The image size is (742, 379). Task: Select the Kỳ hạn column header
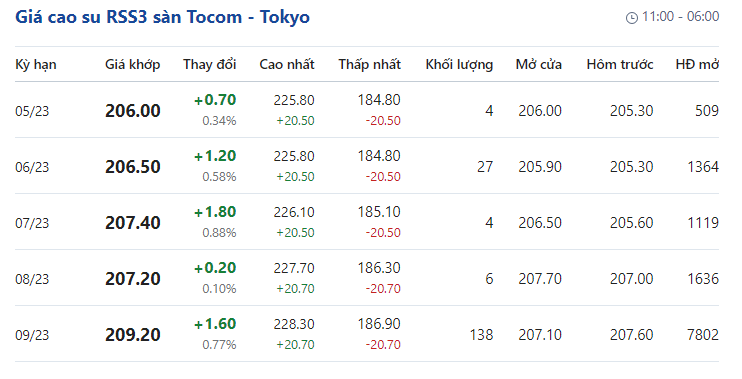coord(35,64)
